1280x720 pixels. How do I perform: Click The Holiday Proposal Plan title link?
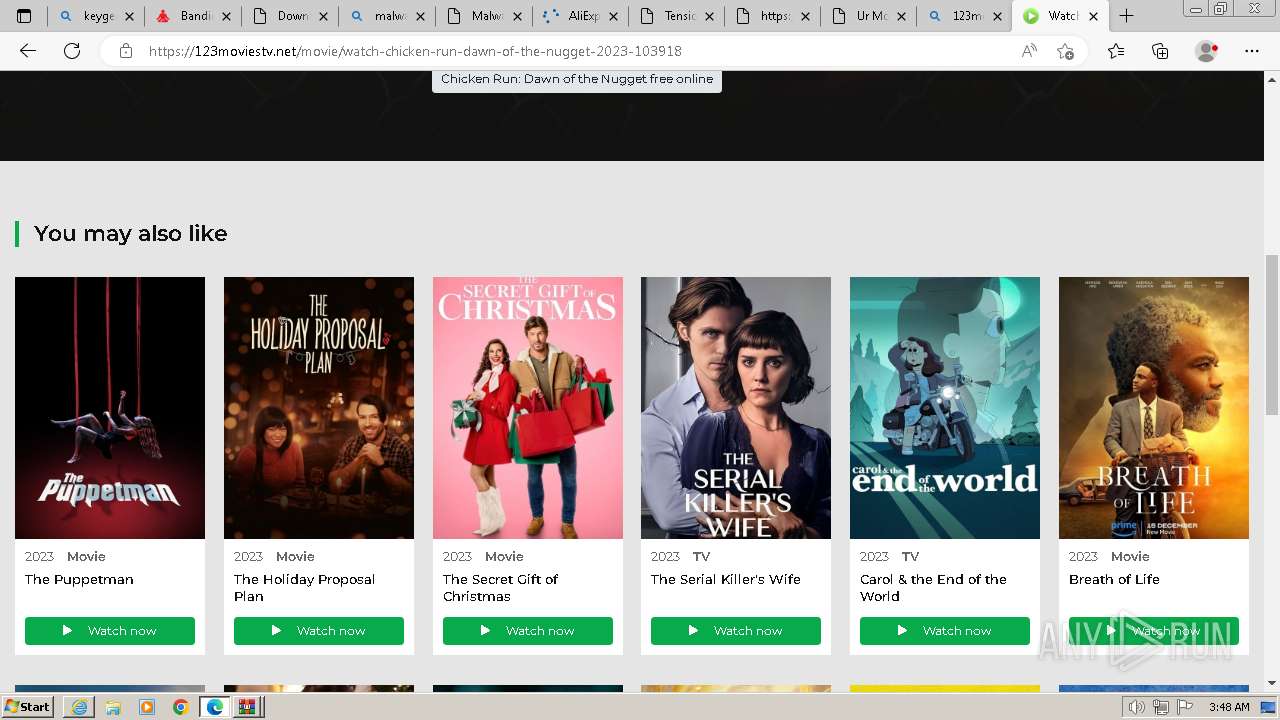coord(305,588)
